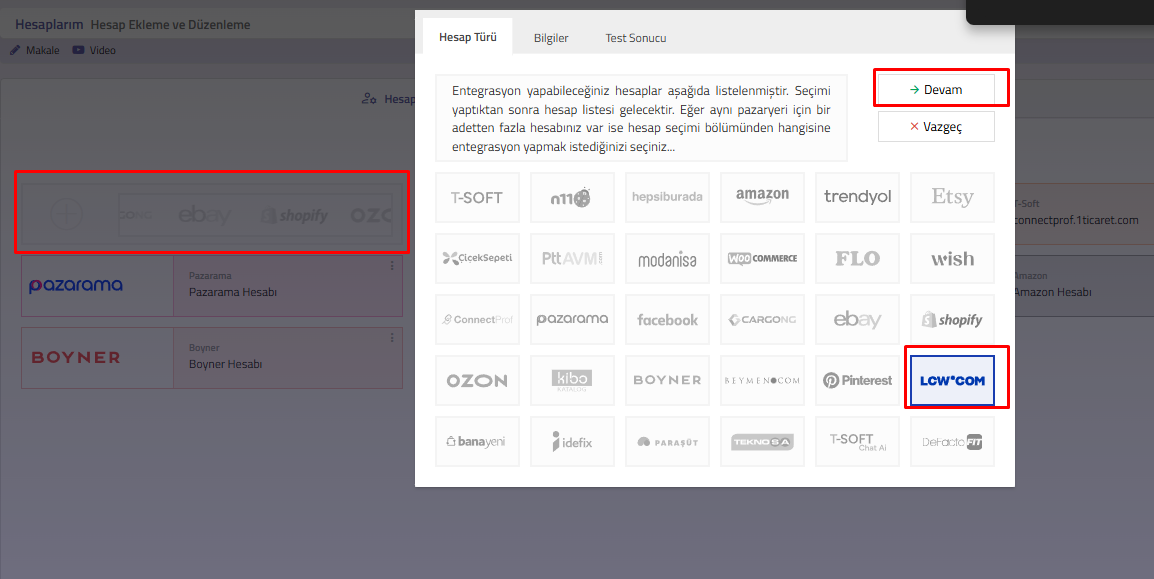Screen dimensions: 1154x579
Task: Select the highlighted LCW.COM tile
Action: click(x=952, y=380)
